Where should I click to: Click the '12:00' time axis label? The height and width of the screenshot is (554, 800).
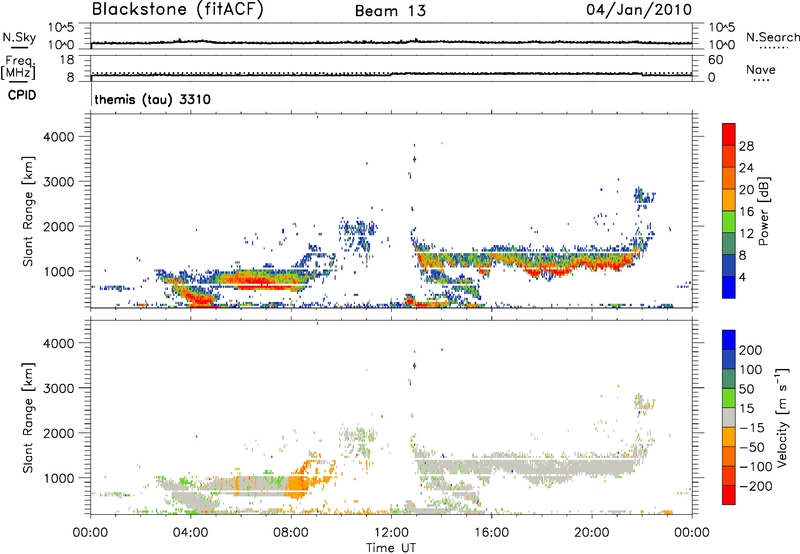coord(391,533)
